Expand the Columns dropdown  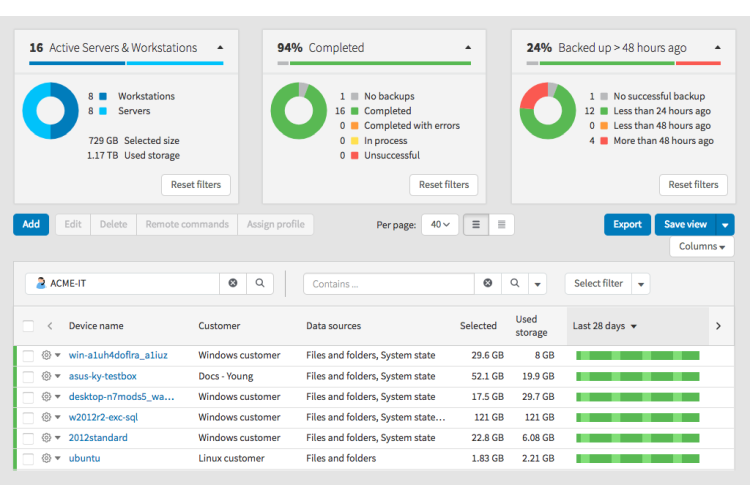point(701,247)
